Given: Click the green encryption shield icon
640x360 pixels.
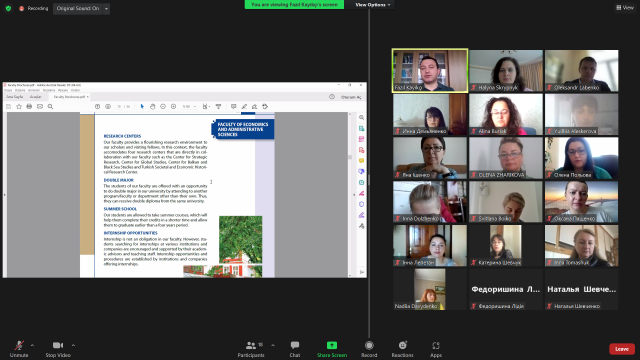Looking at the screenshot, I should point(8,8).
